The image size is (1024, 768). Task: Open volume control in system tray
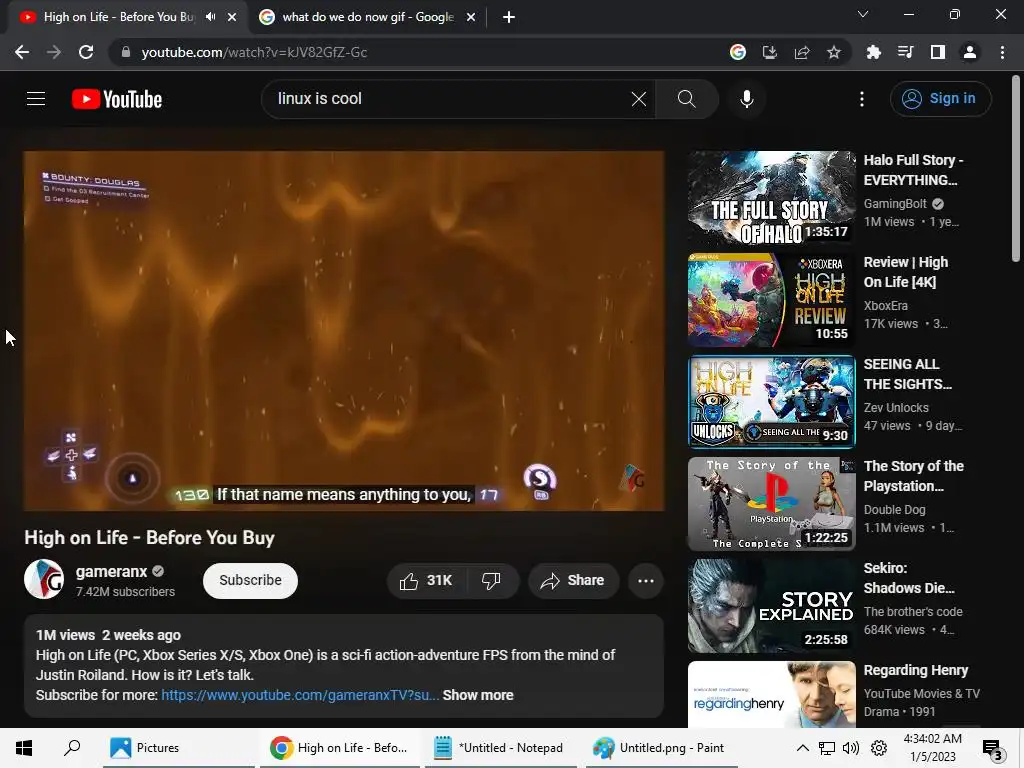point(851,748)
